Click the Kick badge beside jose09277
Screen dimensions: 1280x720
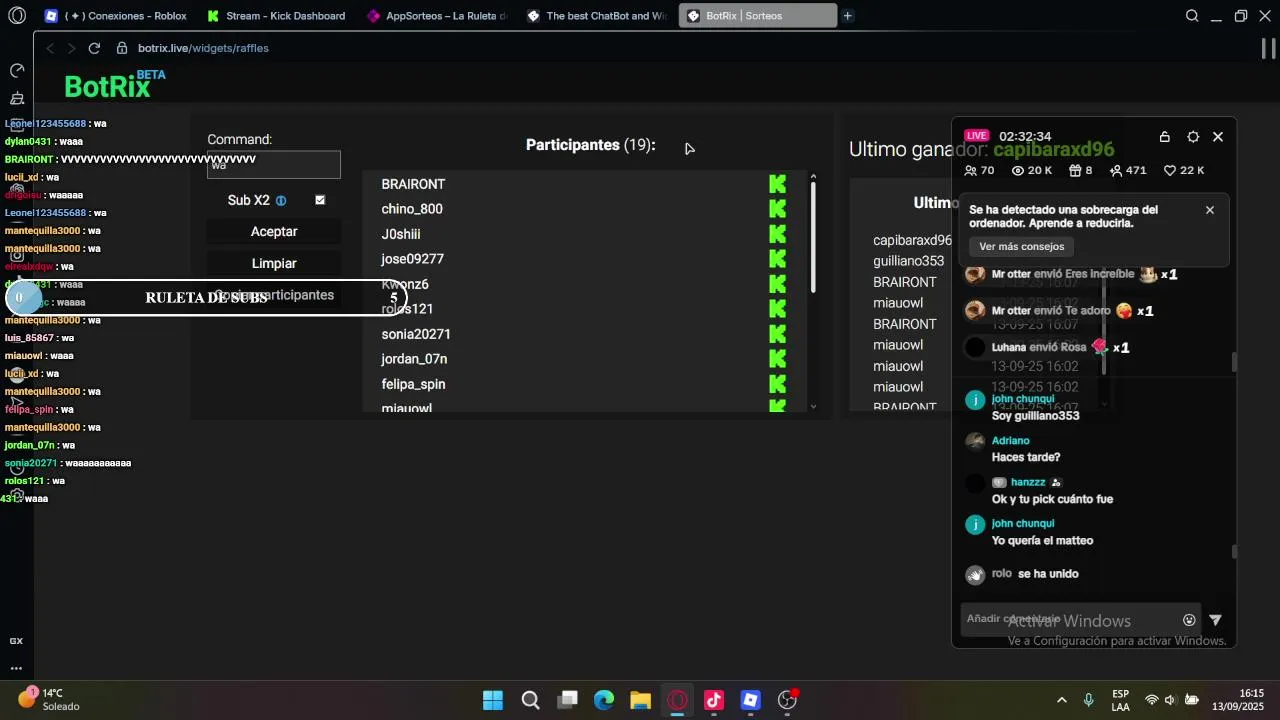coord(777,259)
